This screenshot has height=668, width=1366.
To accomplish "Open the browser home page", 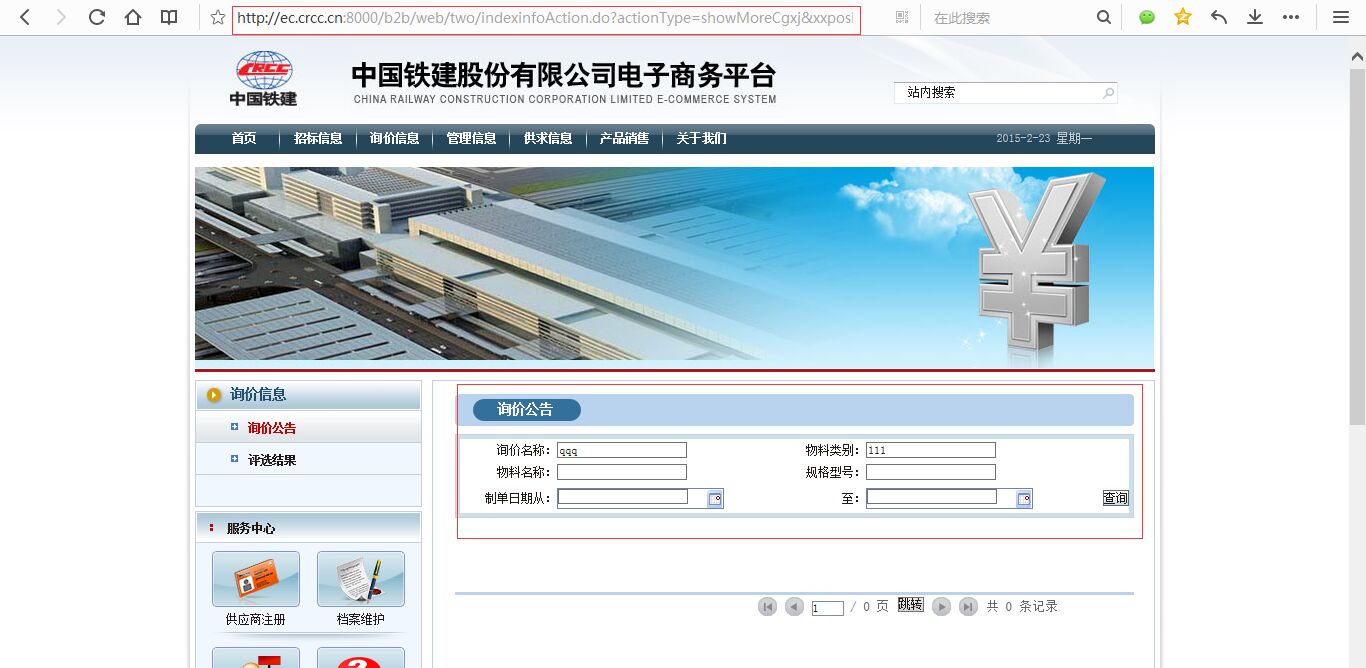I will 133,17.
